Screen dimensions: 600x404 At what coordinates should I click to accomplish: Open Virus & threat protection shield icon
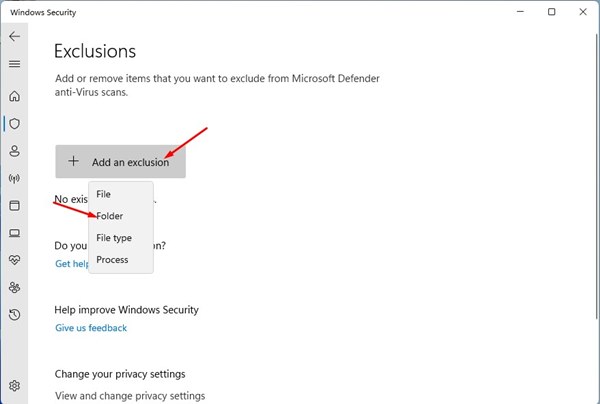pyautogui.click(x=14, y=124)
